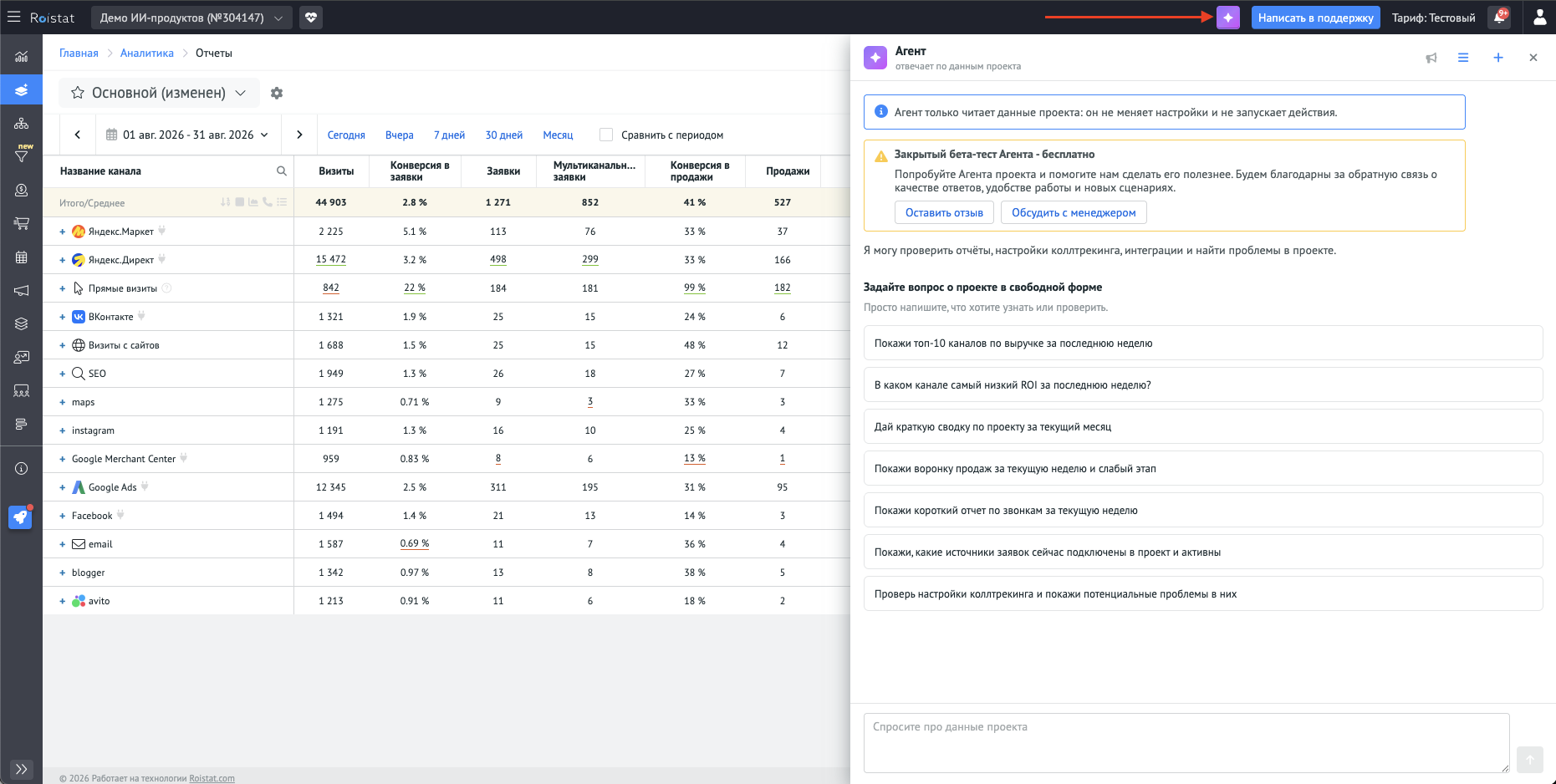Open the Основной report dropdown
The height and width of the screenshot is (784, 1556).
tap(159, 93)
